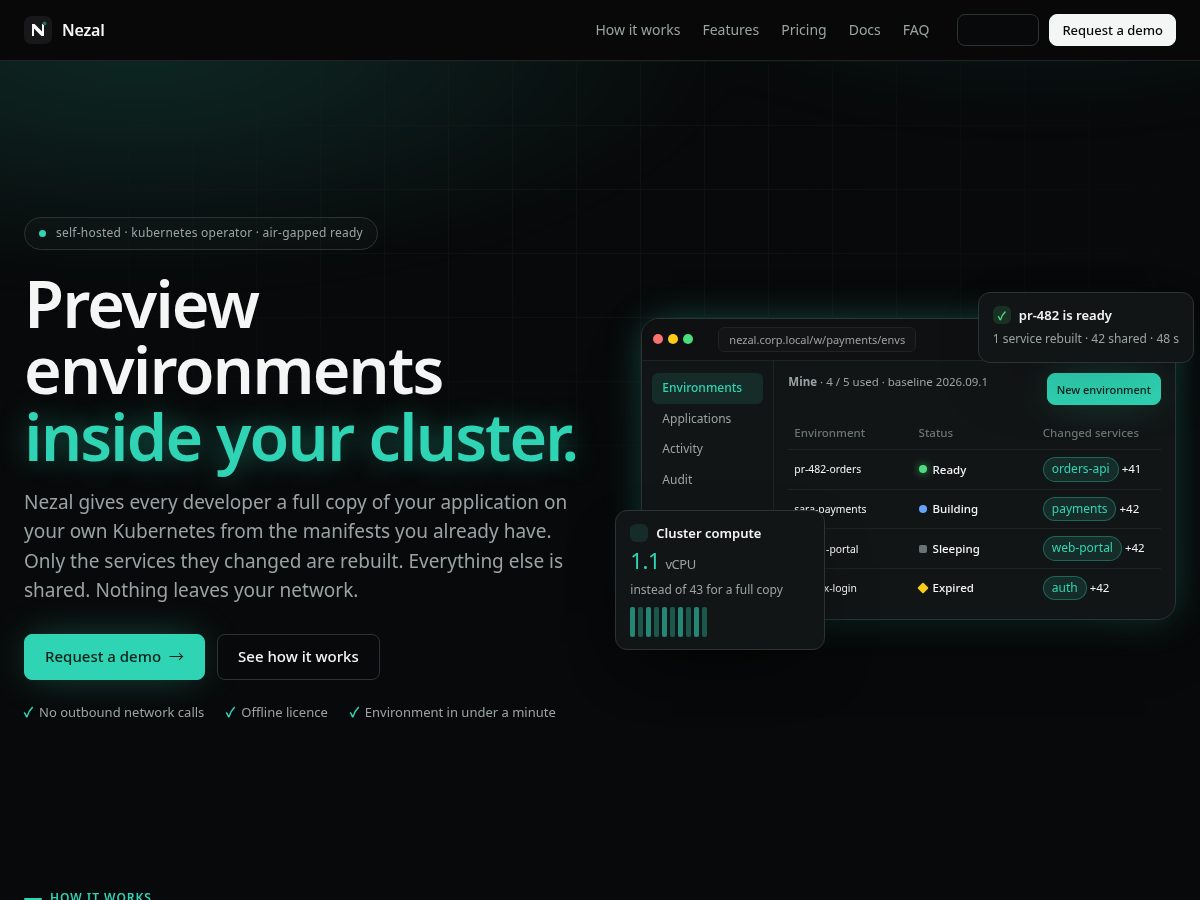This screenshot has height=900, width=1200.
Task: Click the Nezal brand name in header
Action: pyautogui.click(x=83, y=30)
